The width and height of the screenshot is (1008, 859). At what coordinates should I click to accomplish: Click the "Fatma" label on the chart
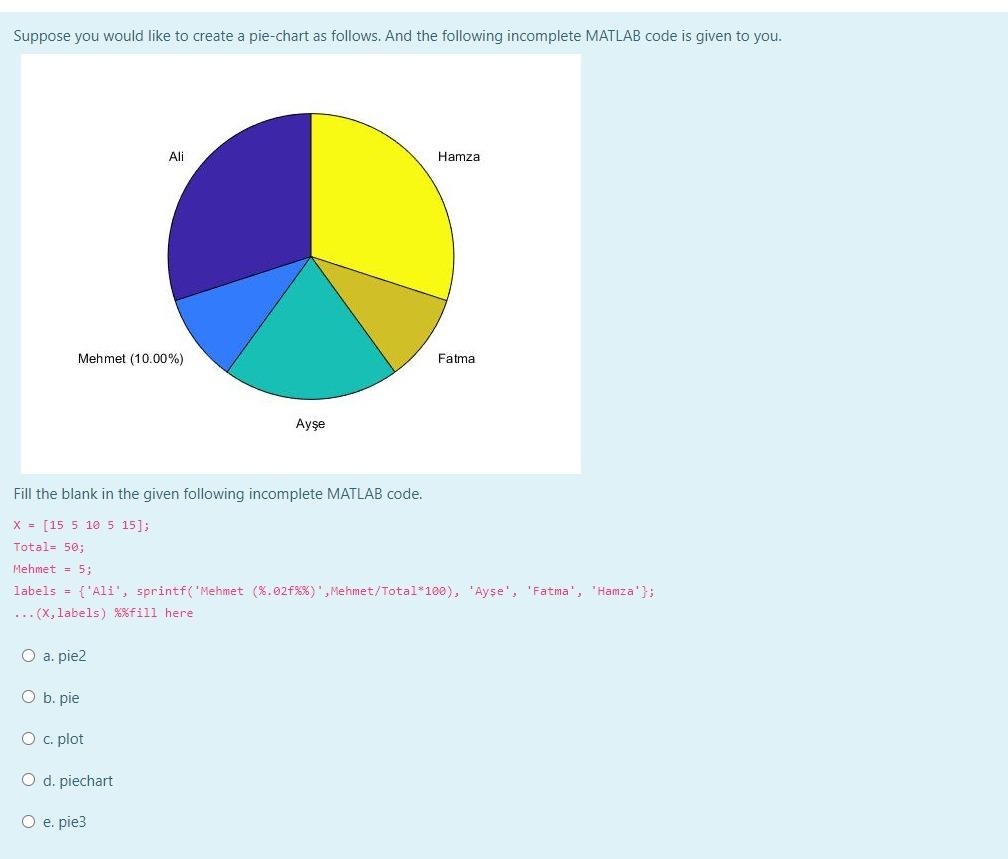(456, 358)
